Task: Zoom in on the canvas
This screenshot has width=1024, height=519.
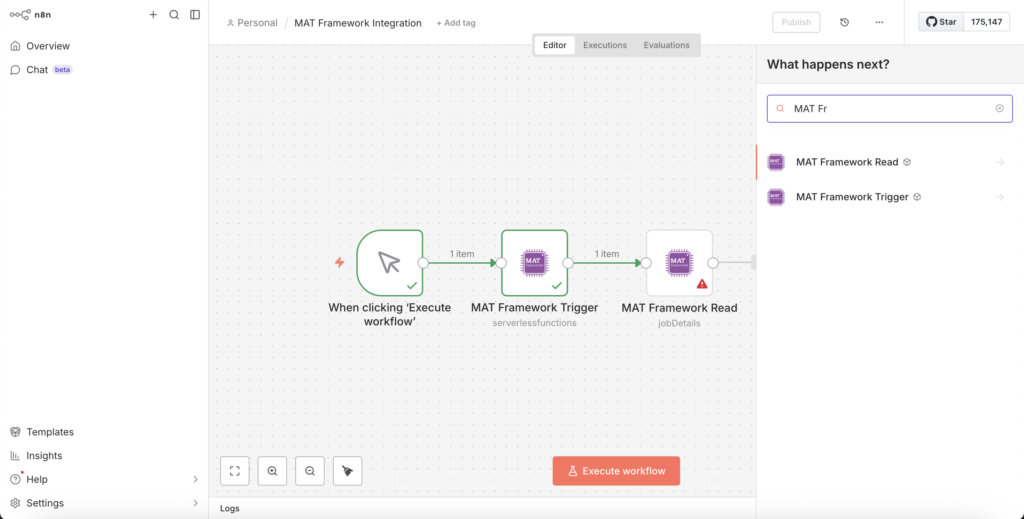Action: tap(272, 471)
